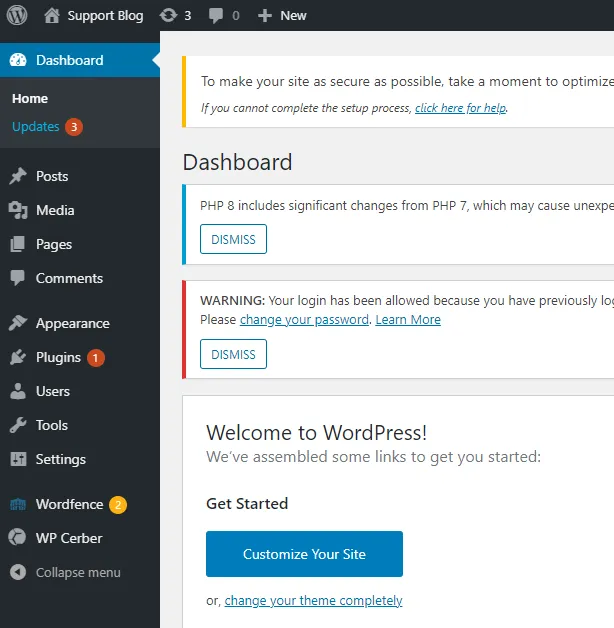
Task: Open the Pages menu
Action: (54, 244)
